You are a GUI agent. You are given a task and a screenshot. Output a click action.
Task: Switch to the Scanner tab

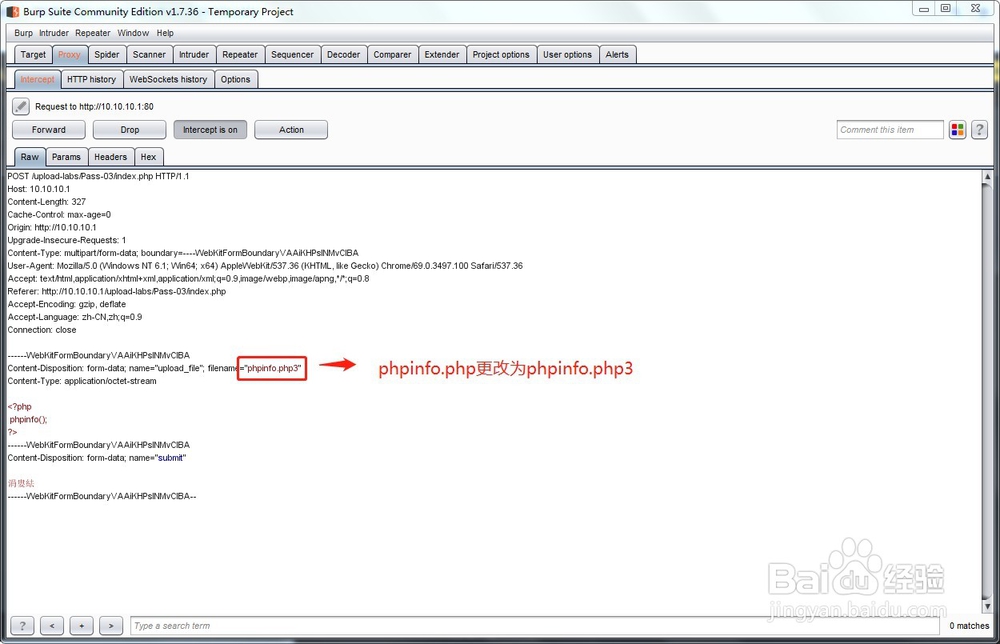pos(149,55)
